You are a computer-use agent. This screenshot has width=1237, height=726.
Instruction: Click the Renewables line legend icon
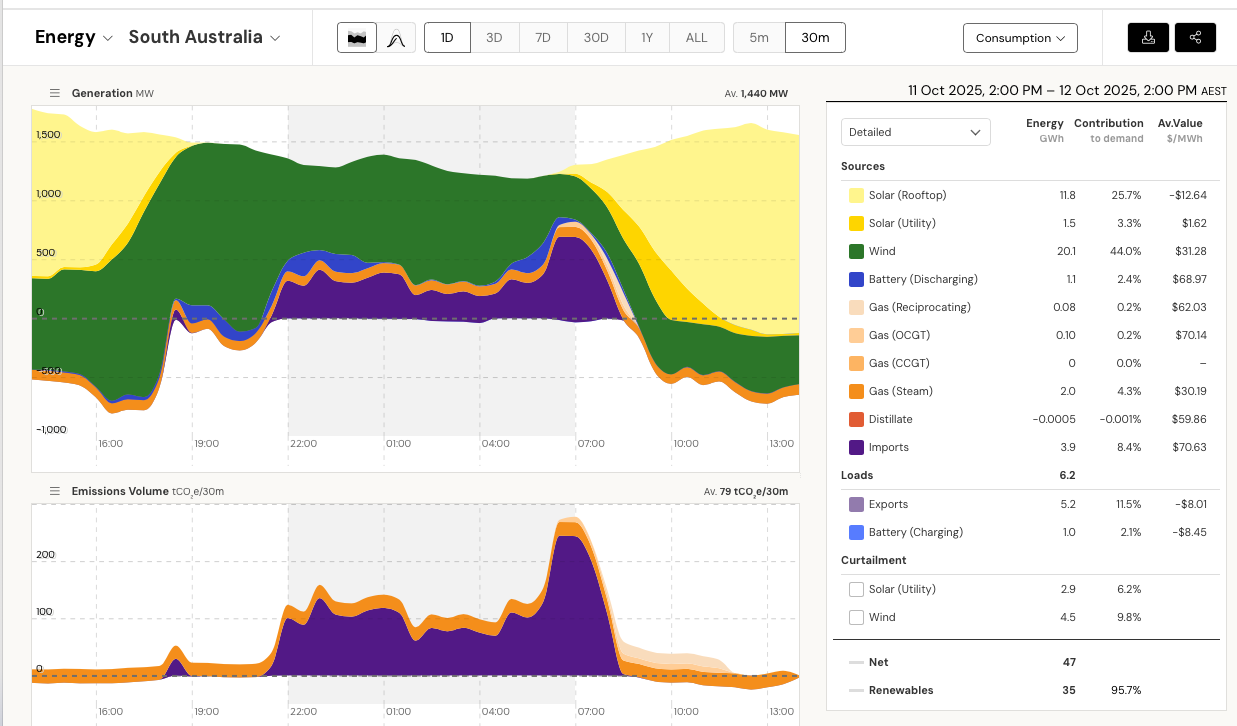click(x=855, y=690)
